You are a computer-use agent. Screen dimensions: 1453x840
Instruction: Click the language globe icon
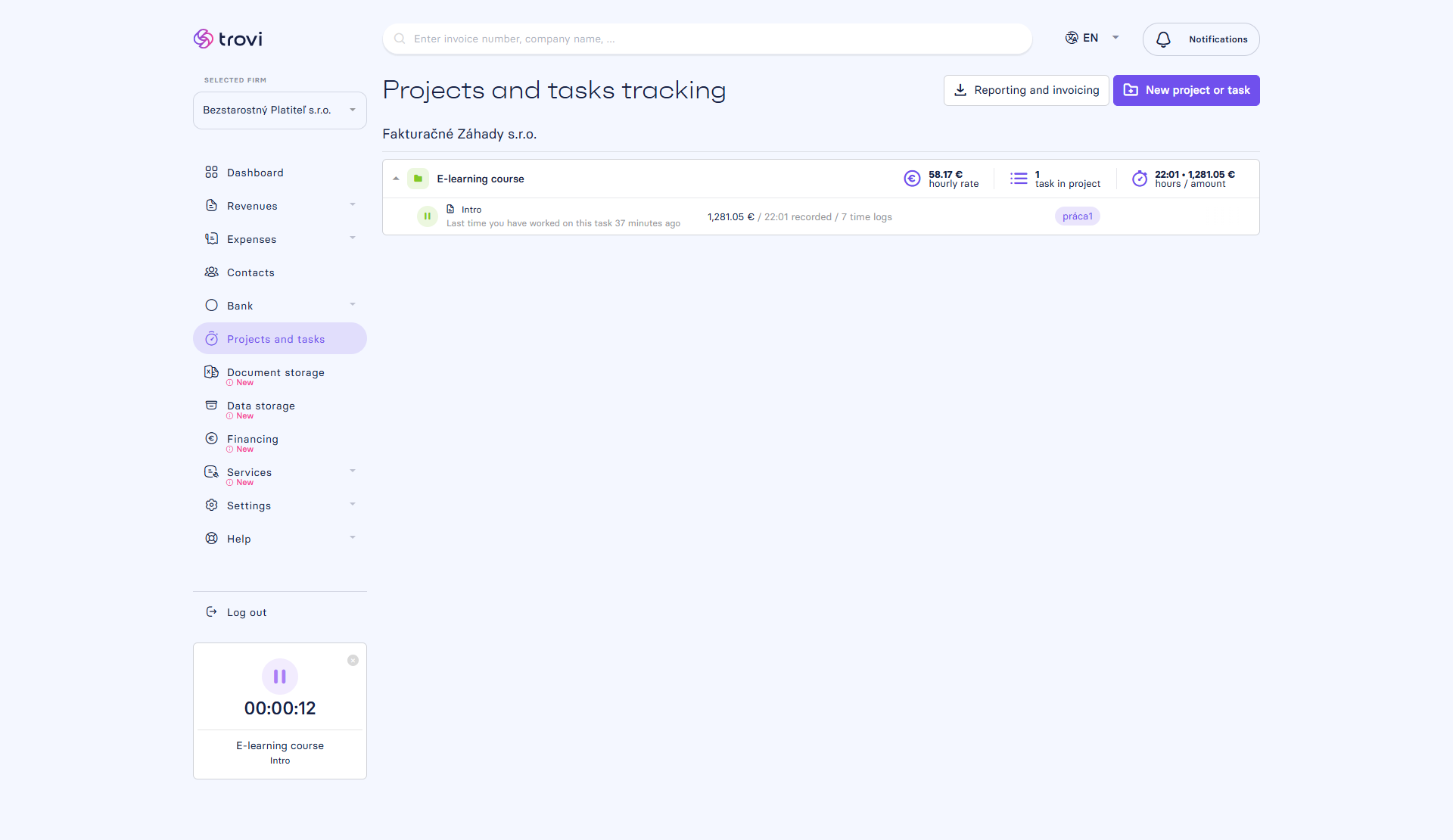[1072, 38]
